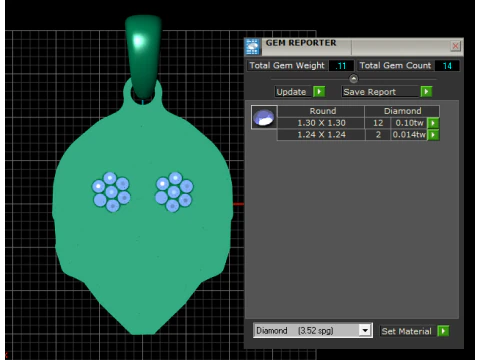Click green arrow next to Set Material
This screenshot has height=360, width=480.
pyautogui.click(x=443, y=331)
